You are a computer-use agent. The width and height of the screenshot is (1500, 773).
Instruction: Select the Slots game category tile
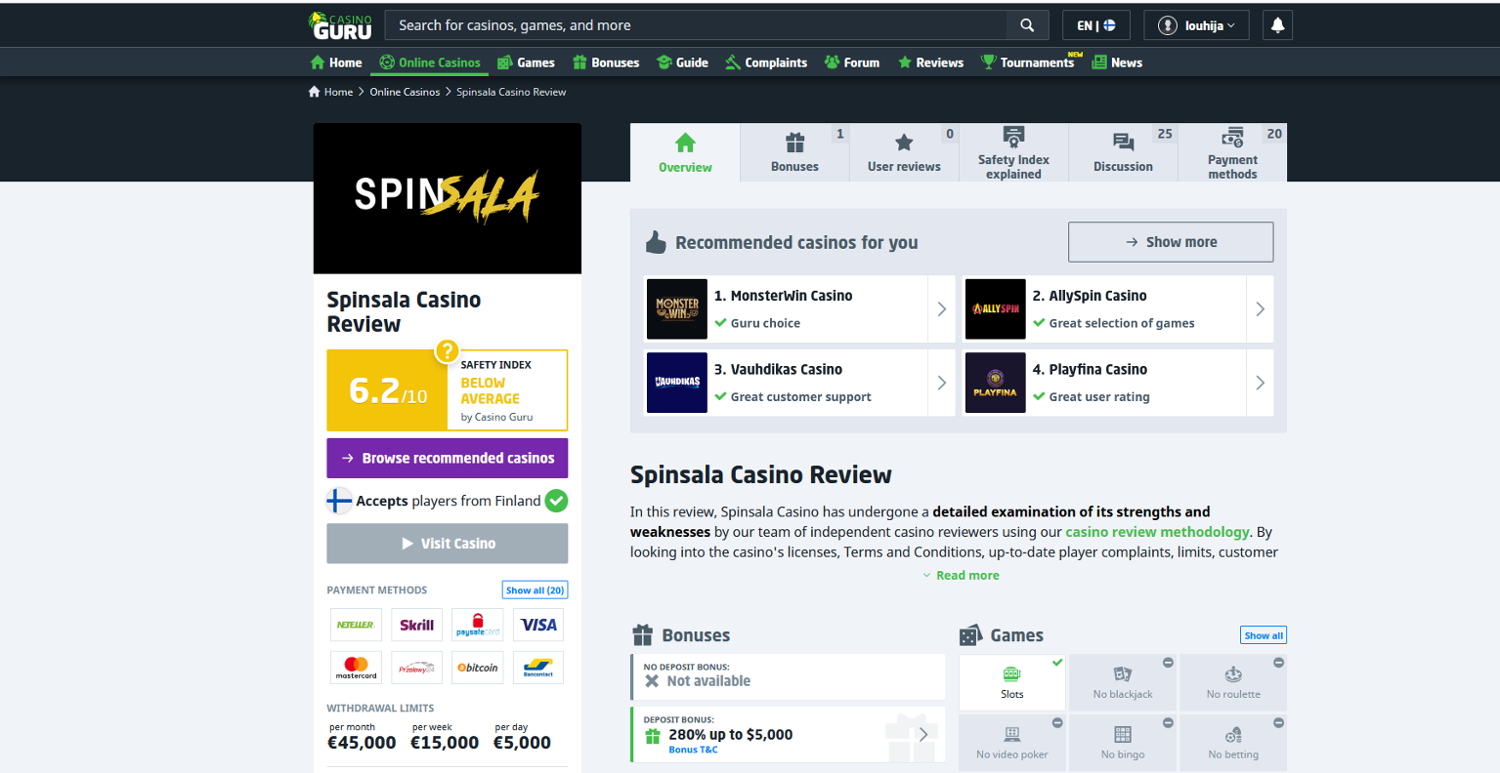point(1012,682)
